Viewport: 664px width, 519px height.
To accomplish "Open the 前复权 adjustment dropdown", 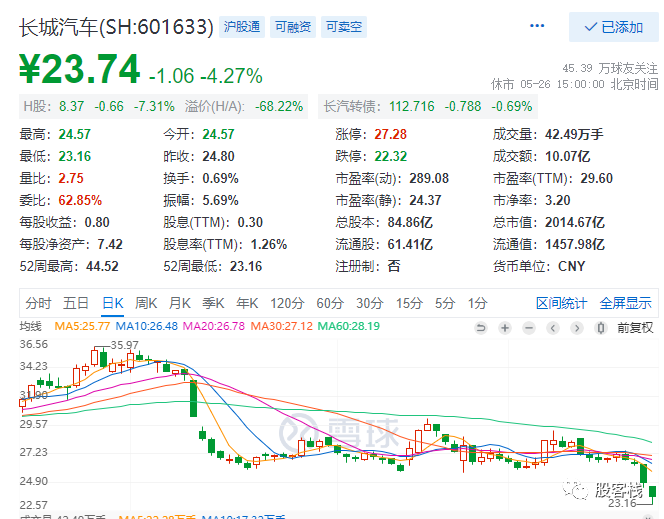I will click(x=635, y=328).
